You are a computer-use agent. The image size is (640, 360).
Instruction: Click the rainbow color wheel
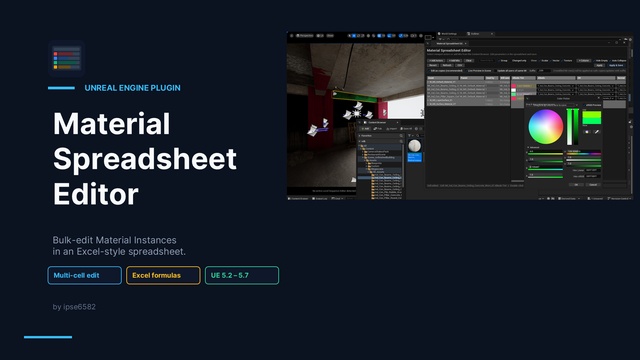tap(546, 127)
